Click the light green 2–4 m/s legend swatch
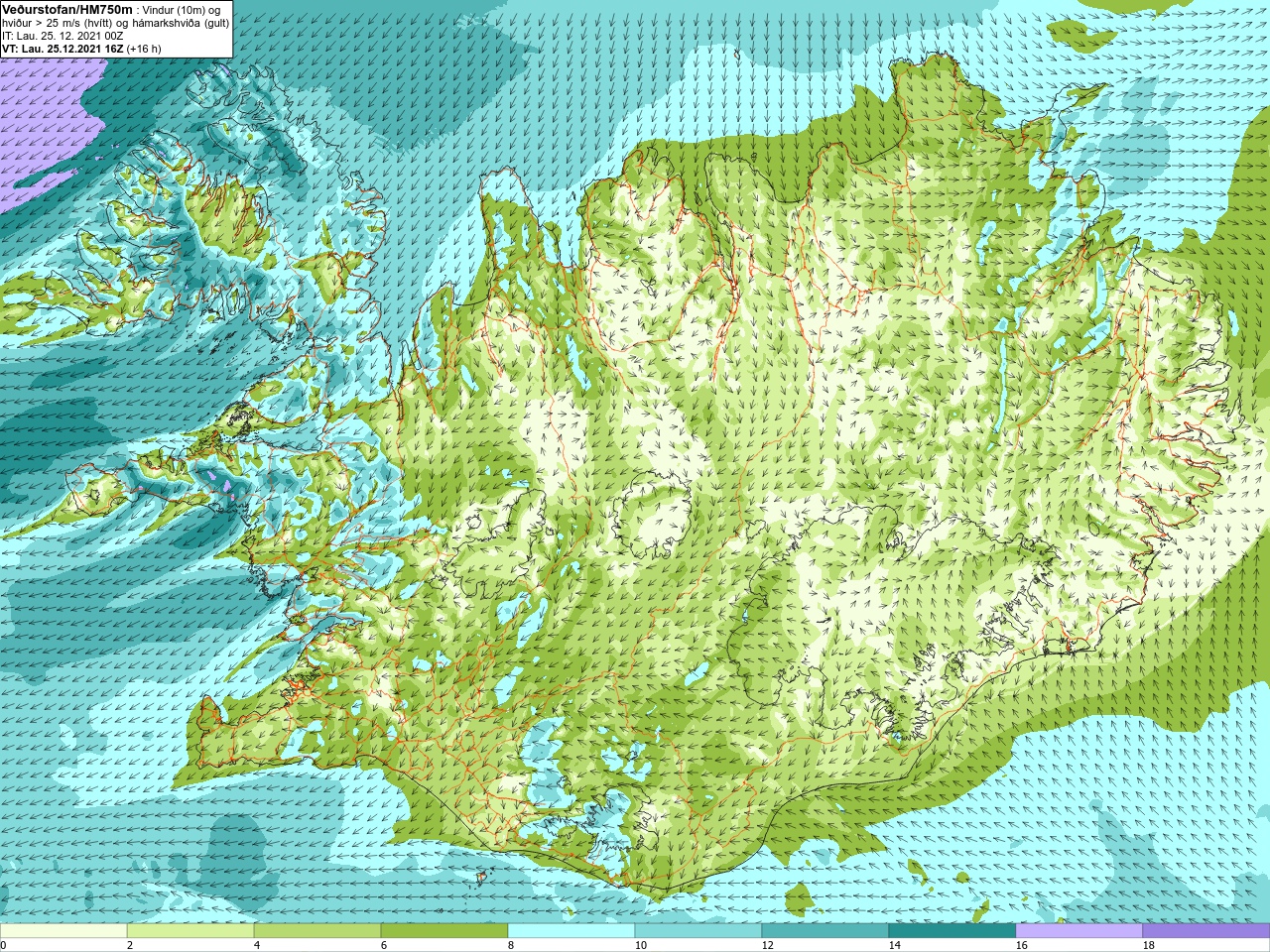This screenshot has height=952, width=1270. tap(190, 931)
